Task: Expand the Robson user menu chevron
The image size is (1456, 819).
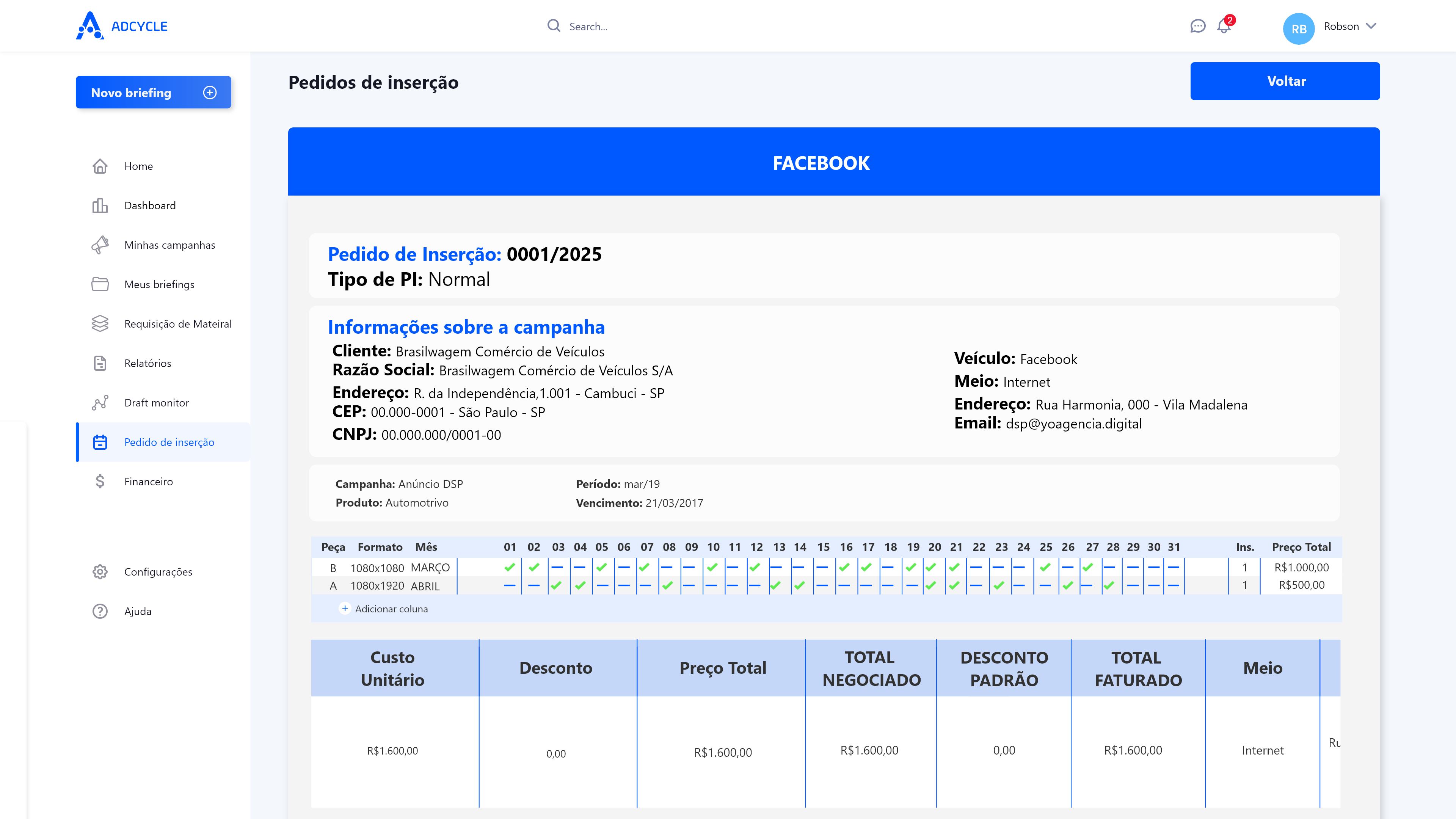Action: [1371, 26]
